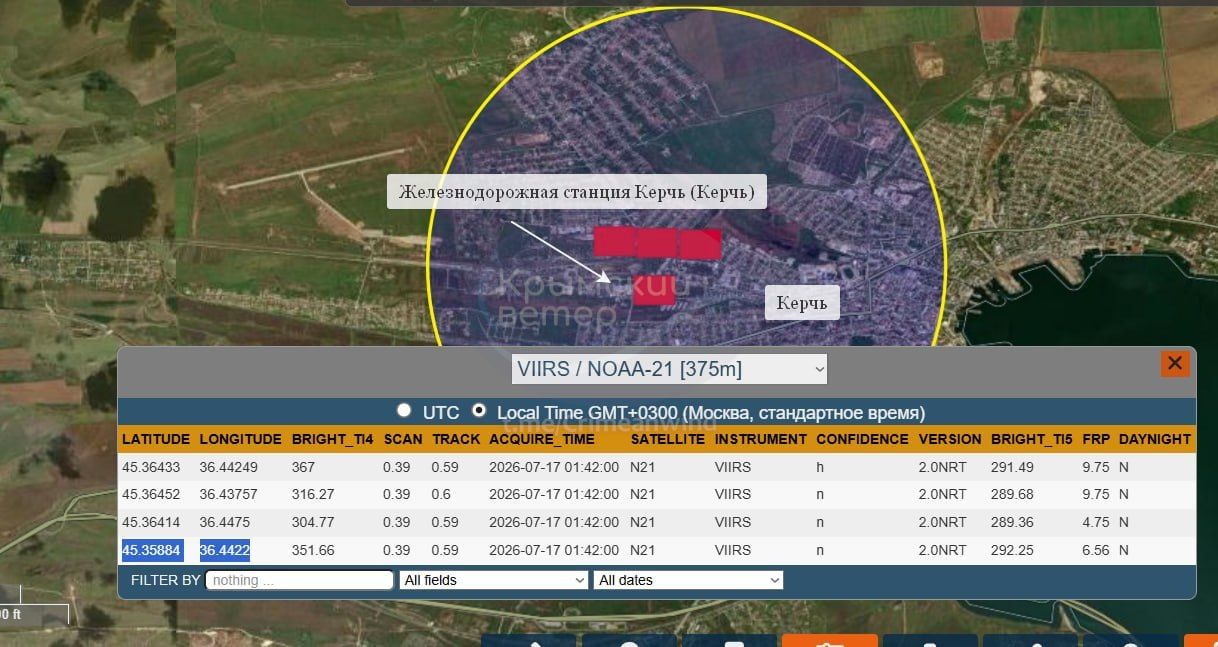Viewport: 1218px width, 647px height.
Task: Sort by the VERSION column header
Action: click(950, 439)
